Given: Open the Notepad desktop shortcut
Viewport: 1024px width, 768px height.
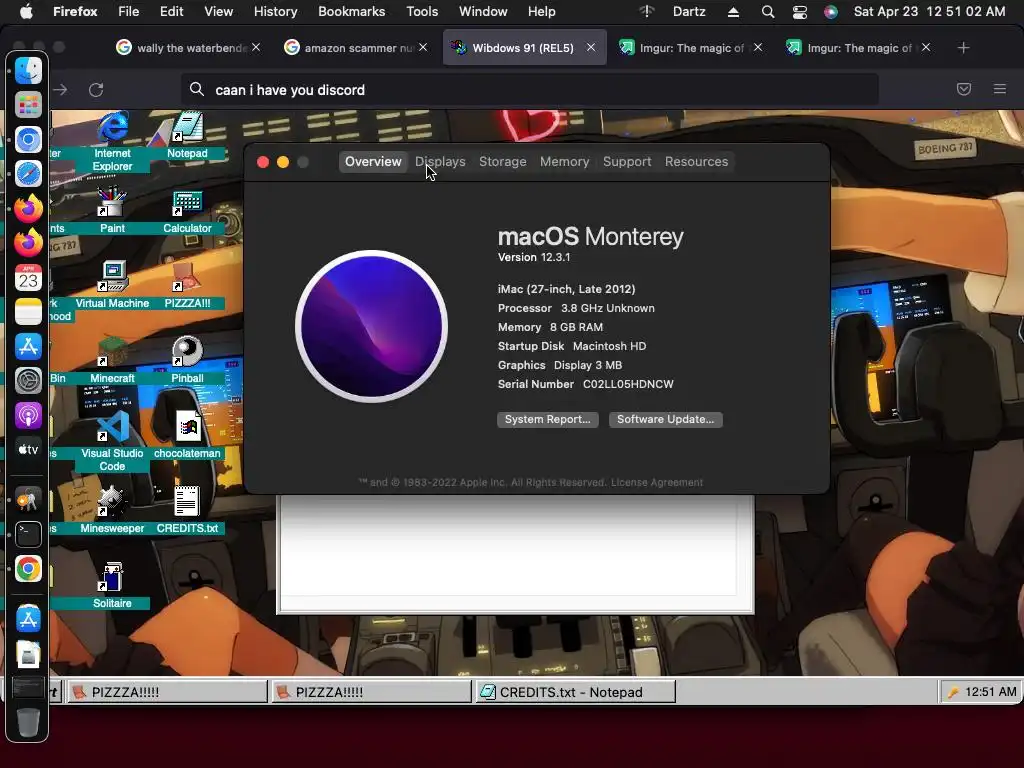Looking at the screenshot, I should click(x=187, y=135).
